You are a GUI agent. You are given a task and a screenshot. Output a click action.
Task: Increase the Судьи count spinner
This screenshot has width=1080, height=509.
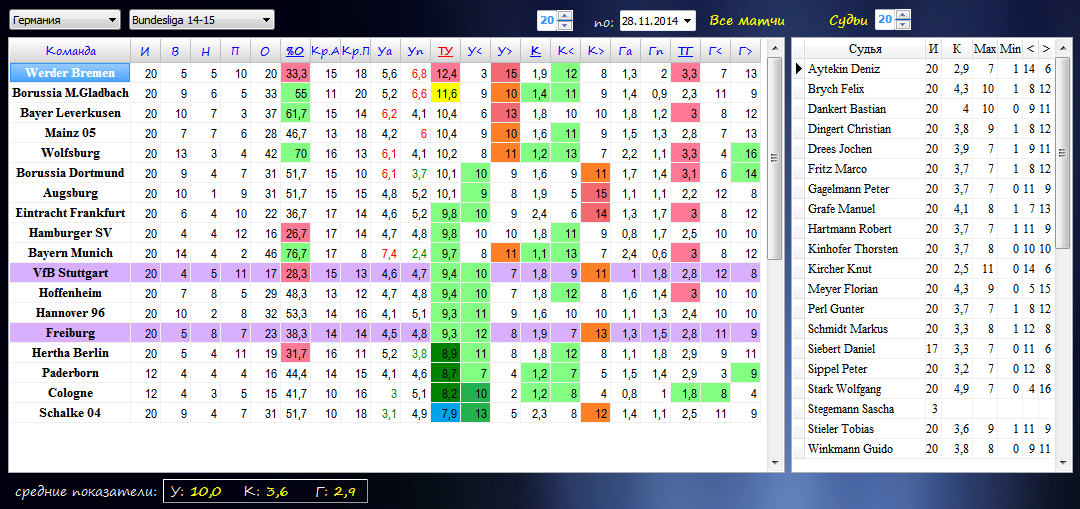pos(903,15)
